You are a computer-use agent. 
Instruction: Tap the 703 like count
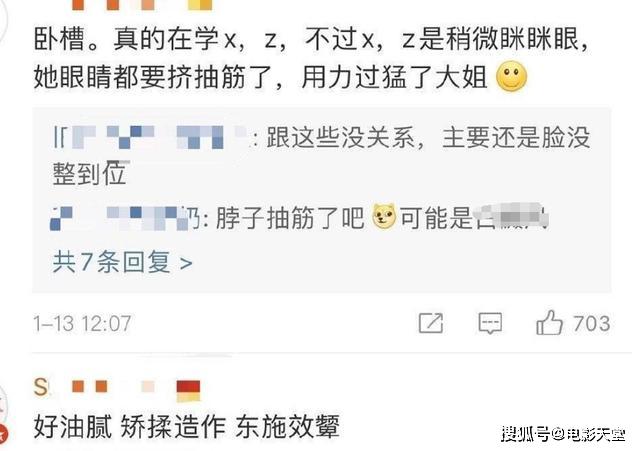tap(591, 324)
